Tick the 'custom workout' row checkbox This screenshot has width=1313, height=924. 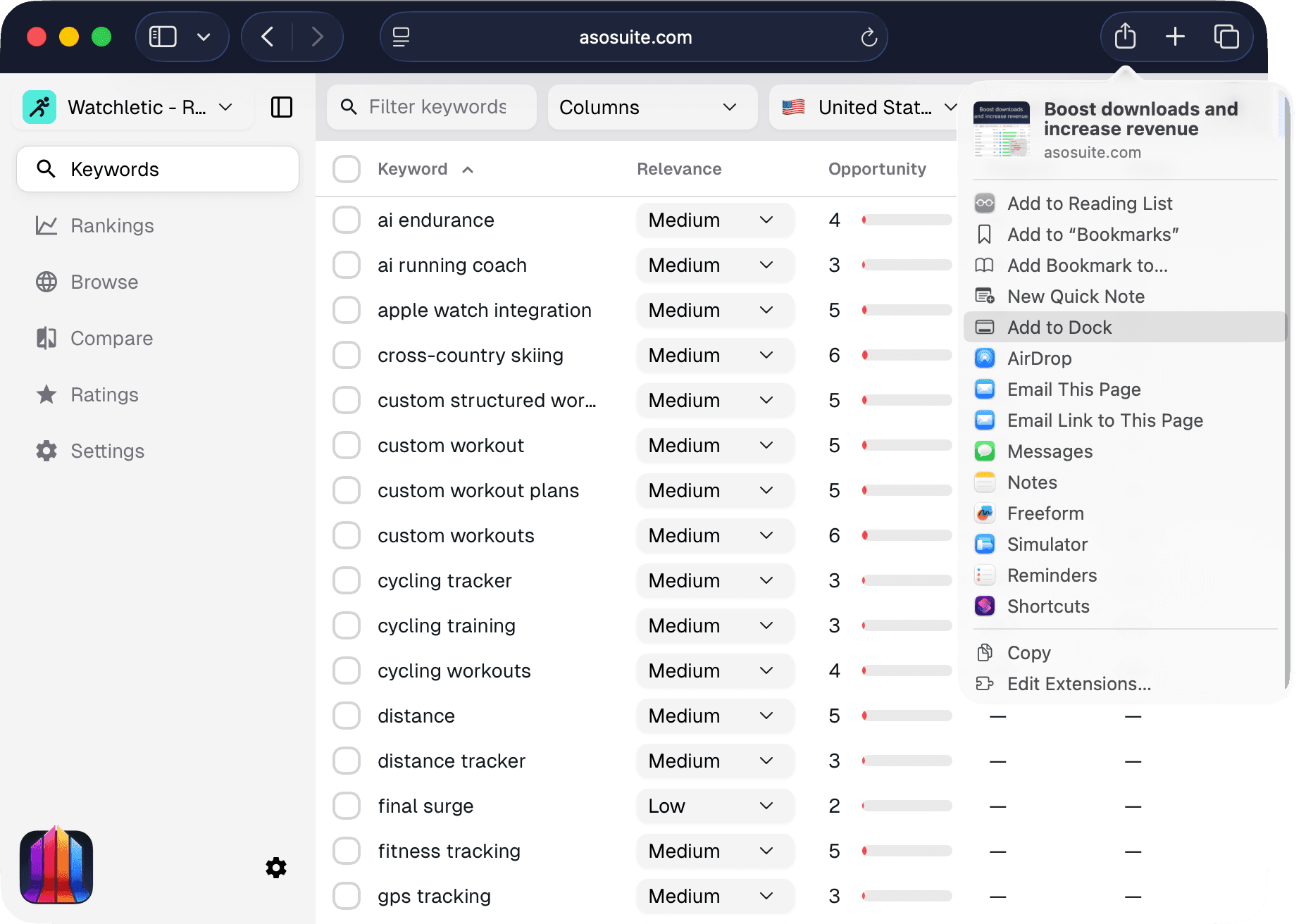347,445
